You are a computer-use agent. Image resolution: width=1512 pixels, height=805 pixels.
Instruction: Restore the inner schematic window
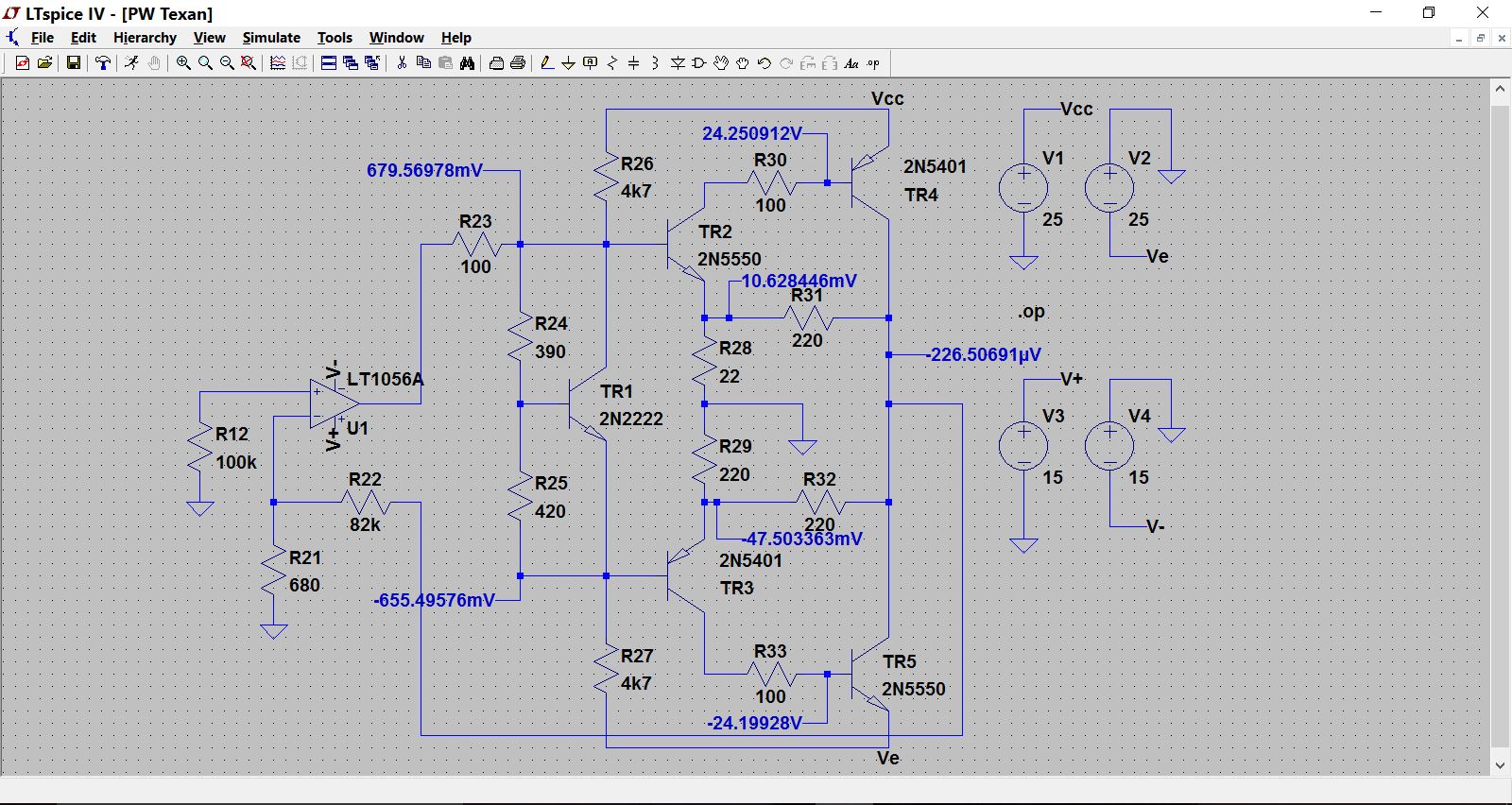pyautogui.click(x=1481, y=38)
